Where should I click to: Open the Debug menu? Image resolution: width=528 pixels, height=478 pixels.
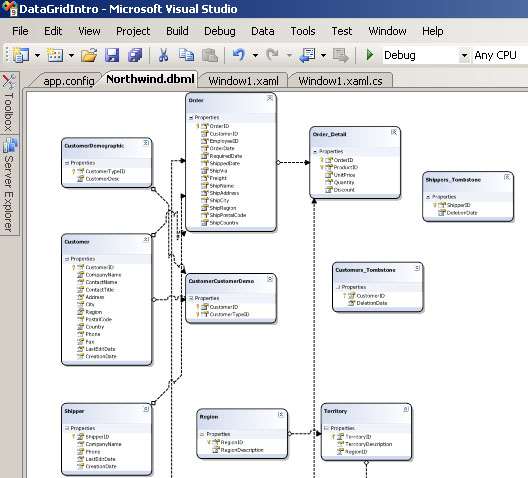[220, 31]
